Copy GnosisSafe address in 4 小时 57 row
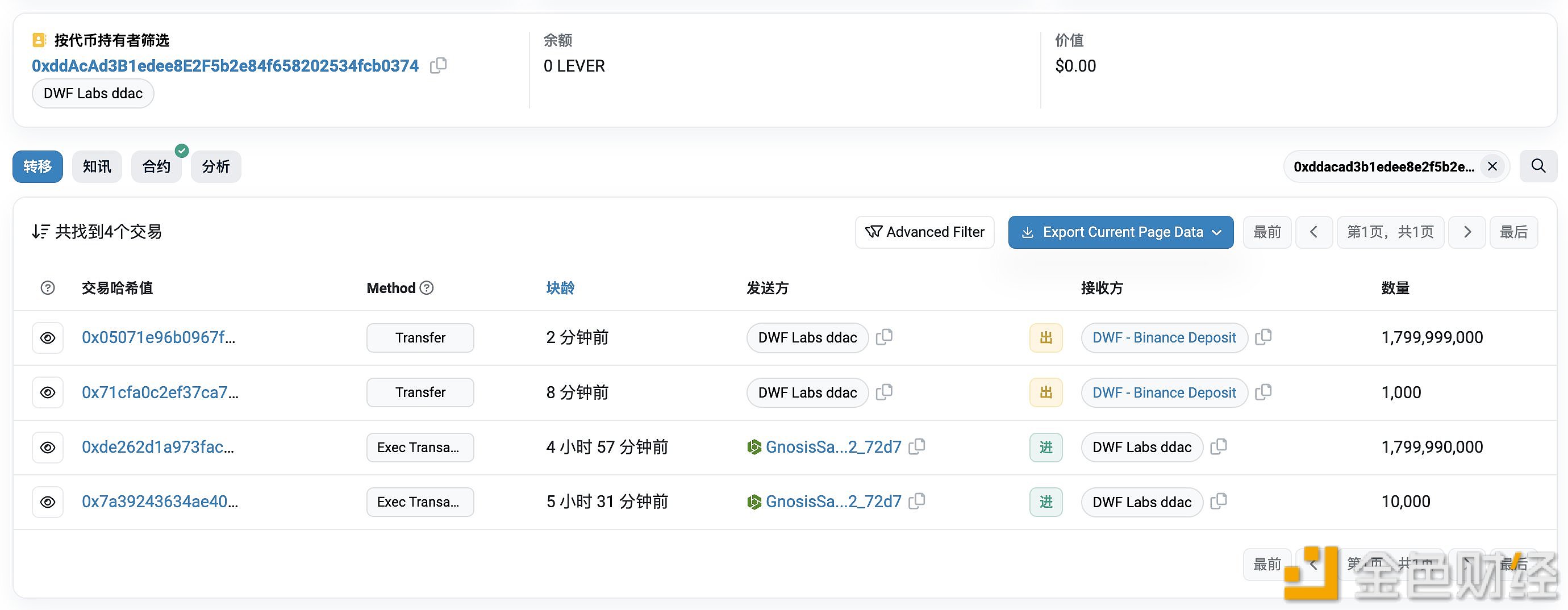The image size is (1568, 610). point(917,446)
